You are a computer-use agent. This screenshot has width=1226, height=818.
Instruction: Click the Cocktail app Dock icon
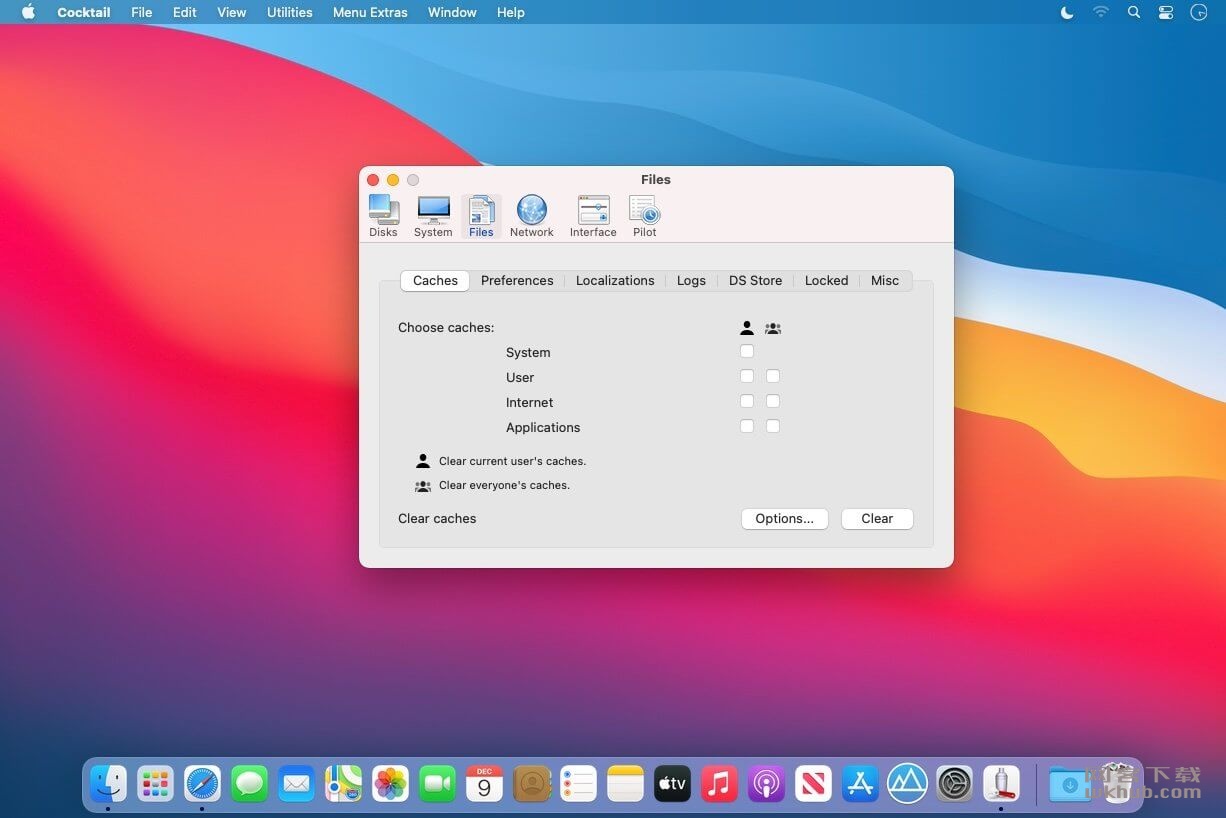pyautogui.click(x=1001, y=784)
